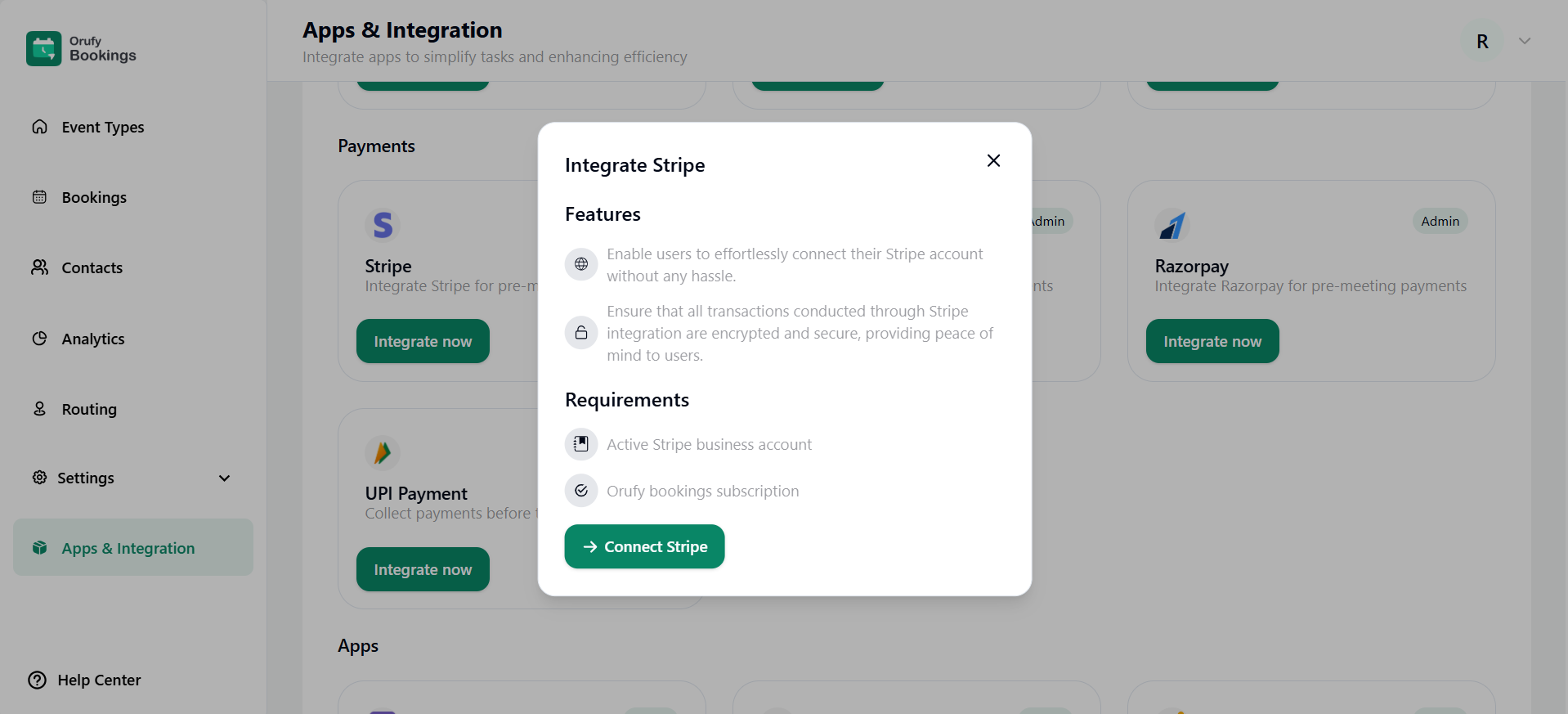Click Integrate now under Razorpay

[1212, 342]
